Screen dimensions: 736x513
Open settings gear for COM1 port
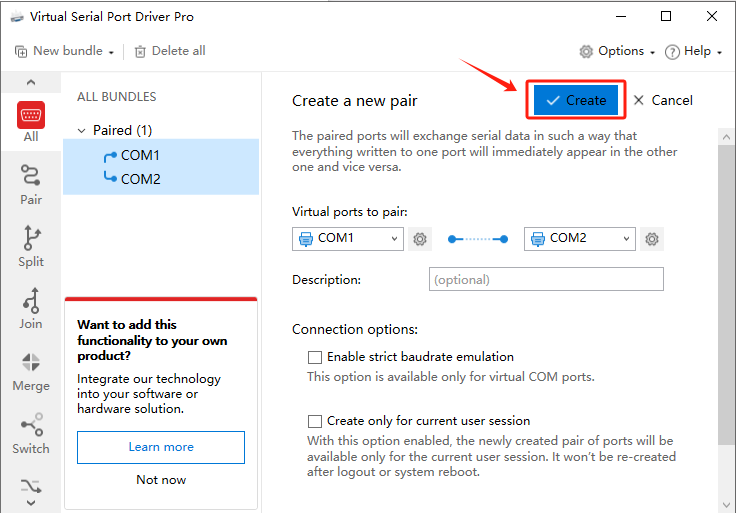[420, 239]
